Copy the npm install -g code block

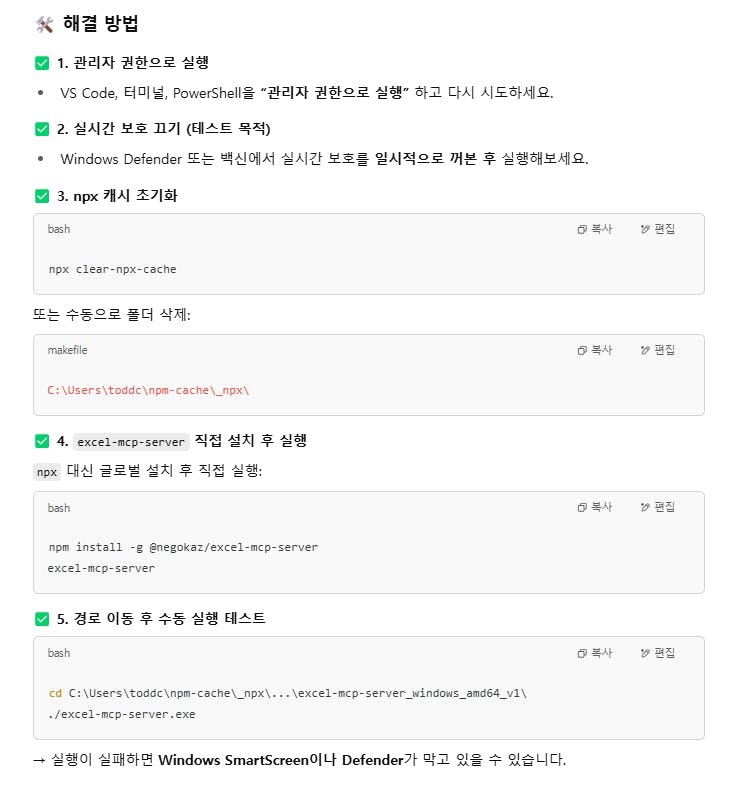point(595,507)
